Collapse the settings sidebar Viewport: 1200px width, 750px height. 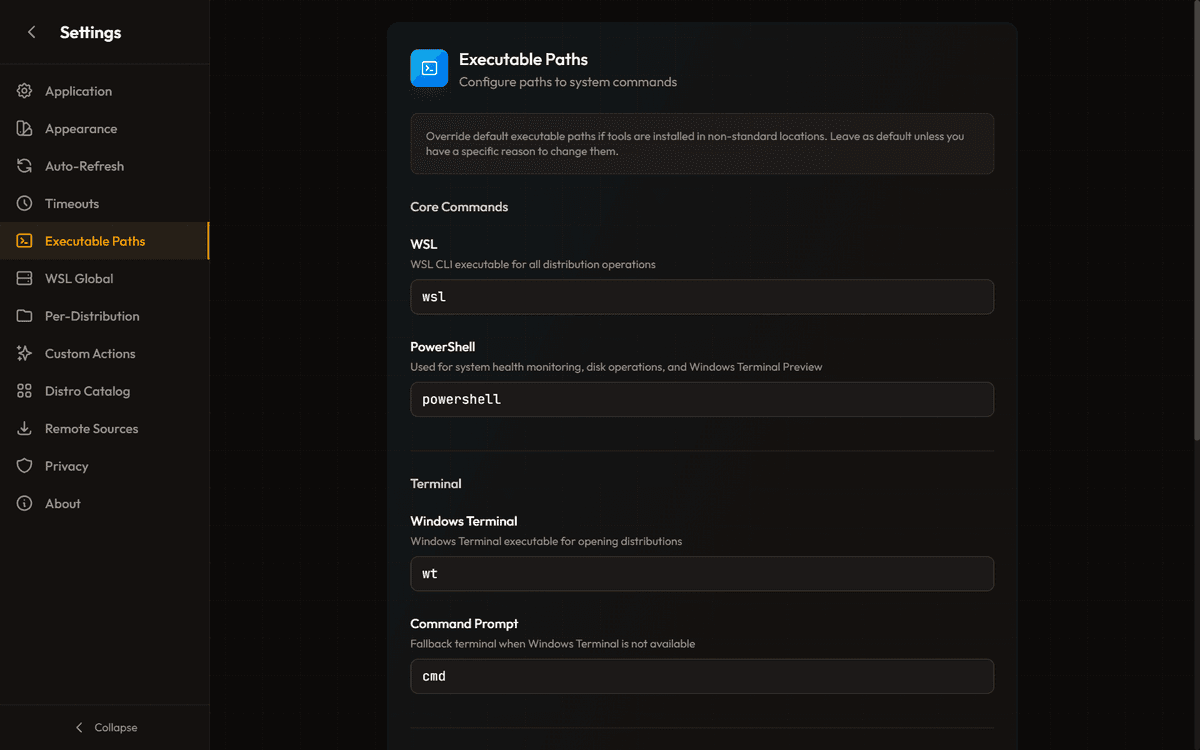point(105,727)
